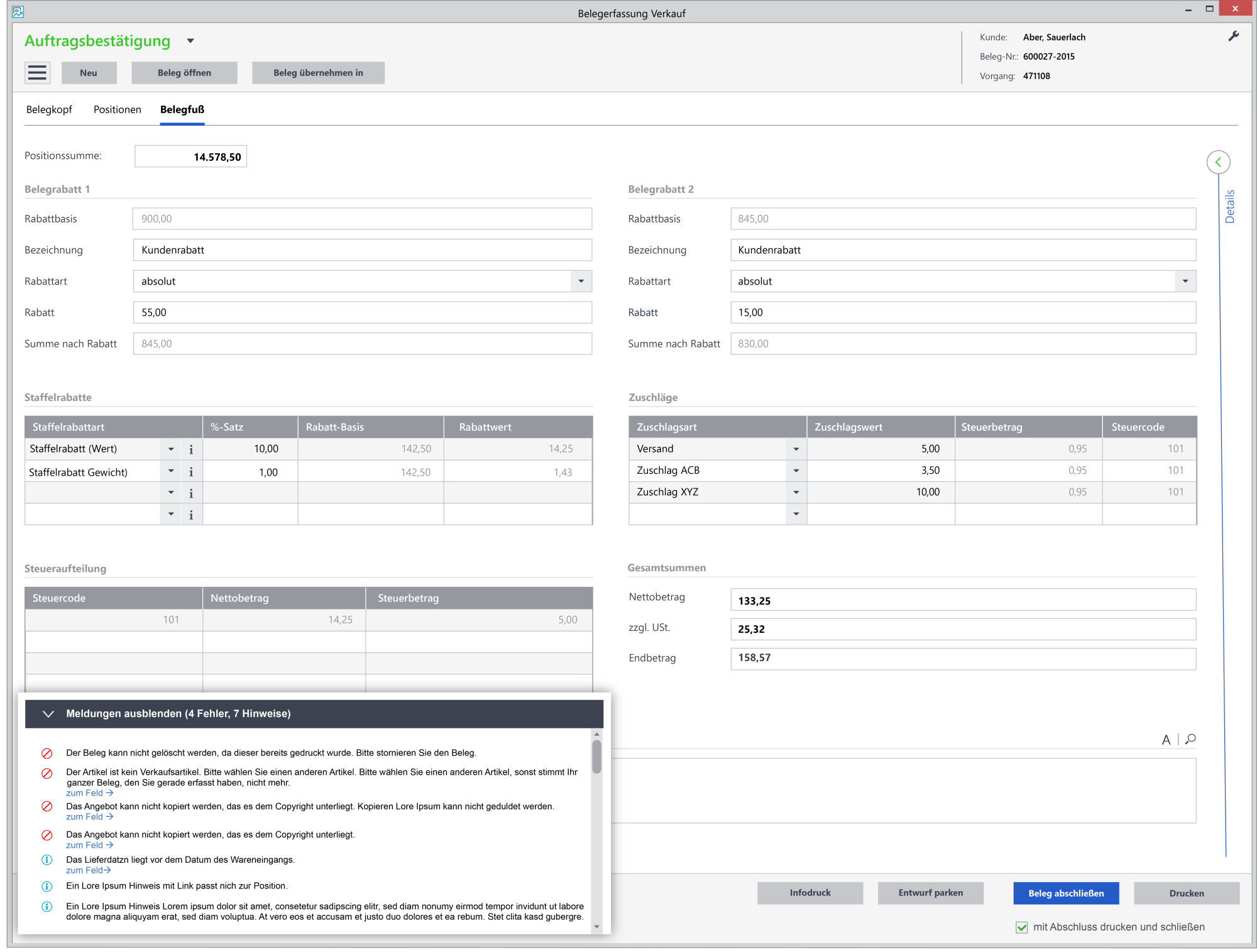1257x952 pixels.
Task: Open the hamburger menu icon
Action: click(37, 73)
